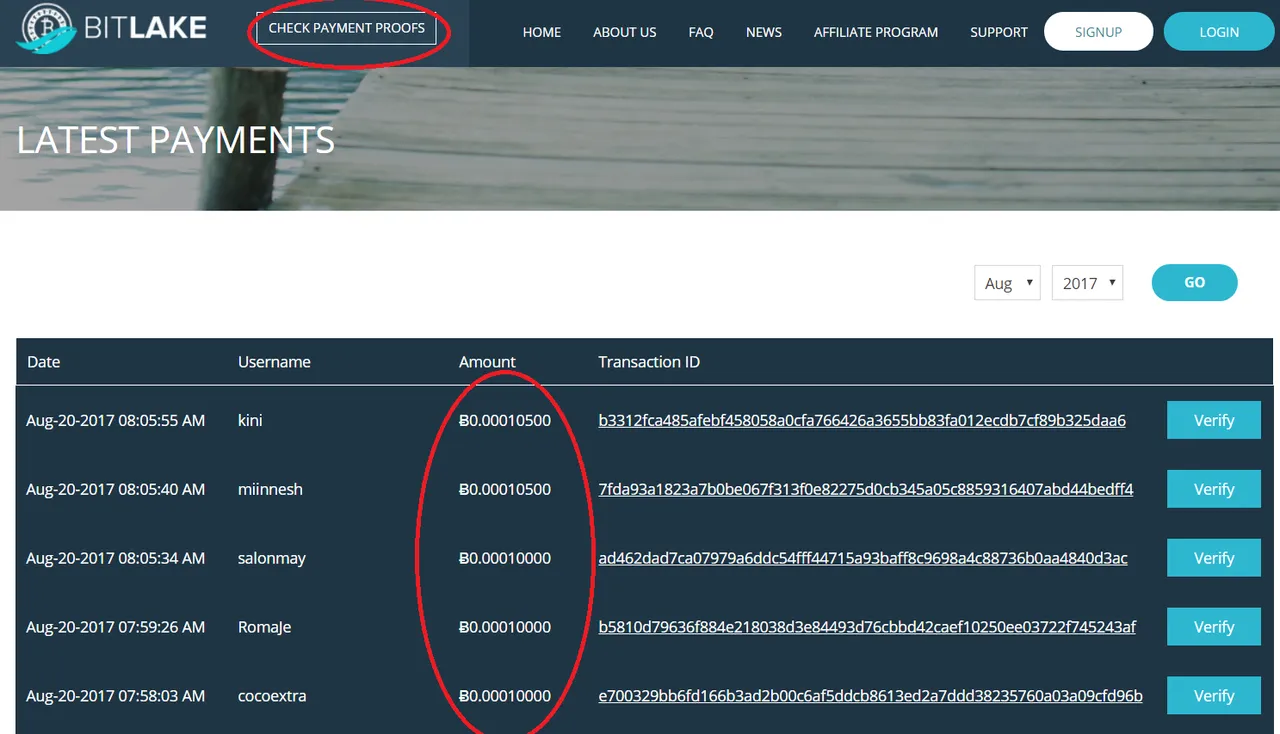Open transaction ID starting ad462dad
This screenshot has height=734, width=1280.
(x=863, y=558)
